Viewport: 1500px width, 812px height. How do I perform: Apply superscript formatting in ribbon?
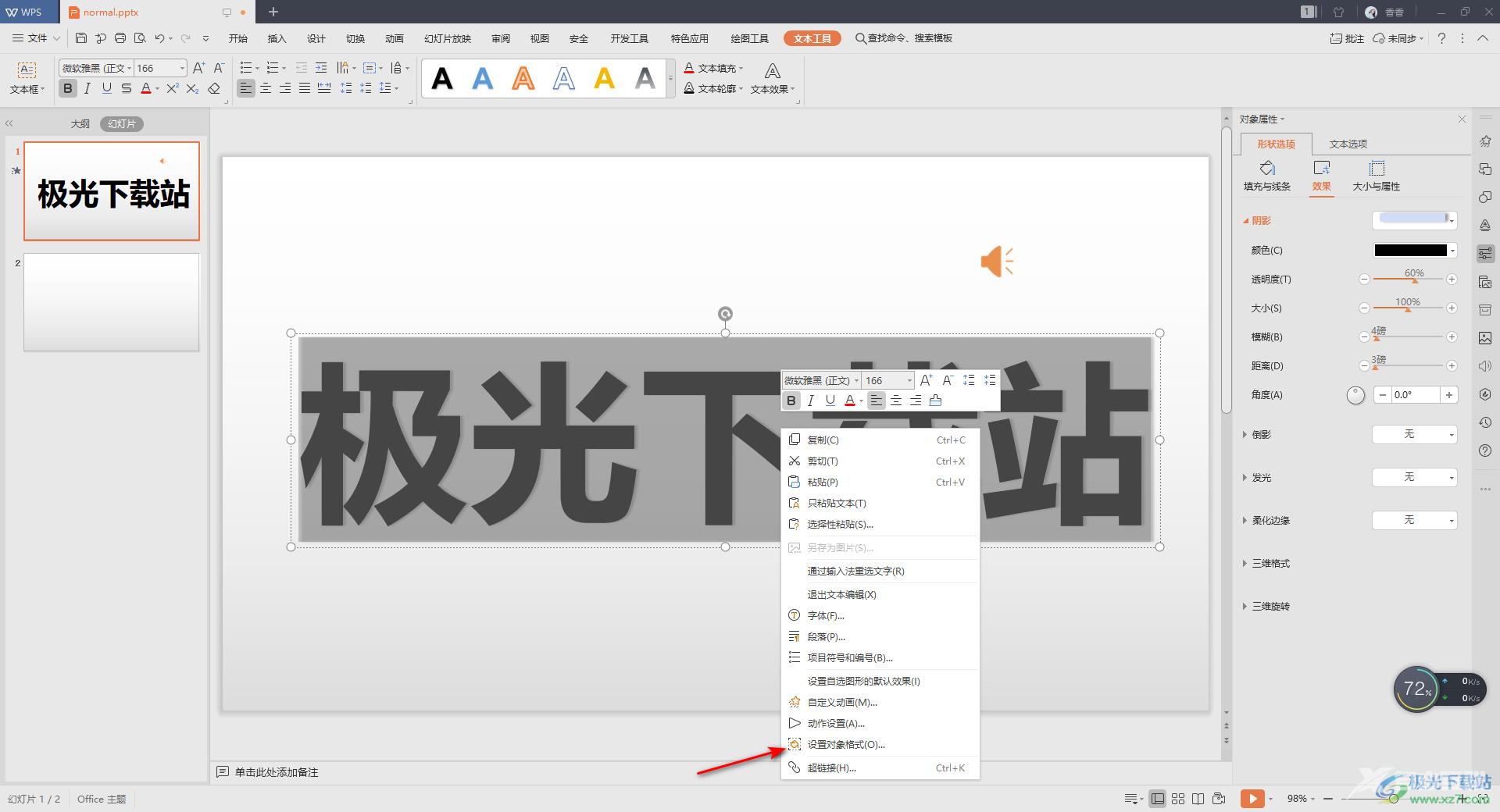tap(173, 88)
